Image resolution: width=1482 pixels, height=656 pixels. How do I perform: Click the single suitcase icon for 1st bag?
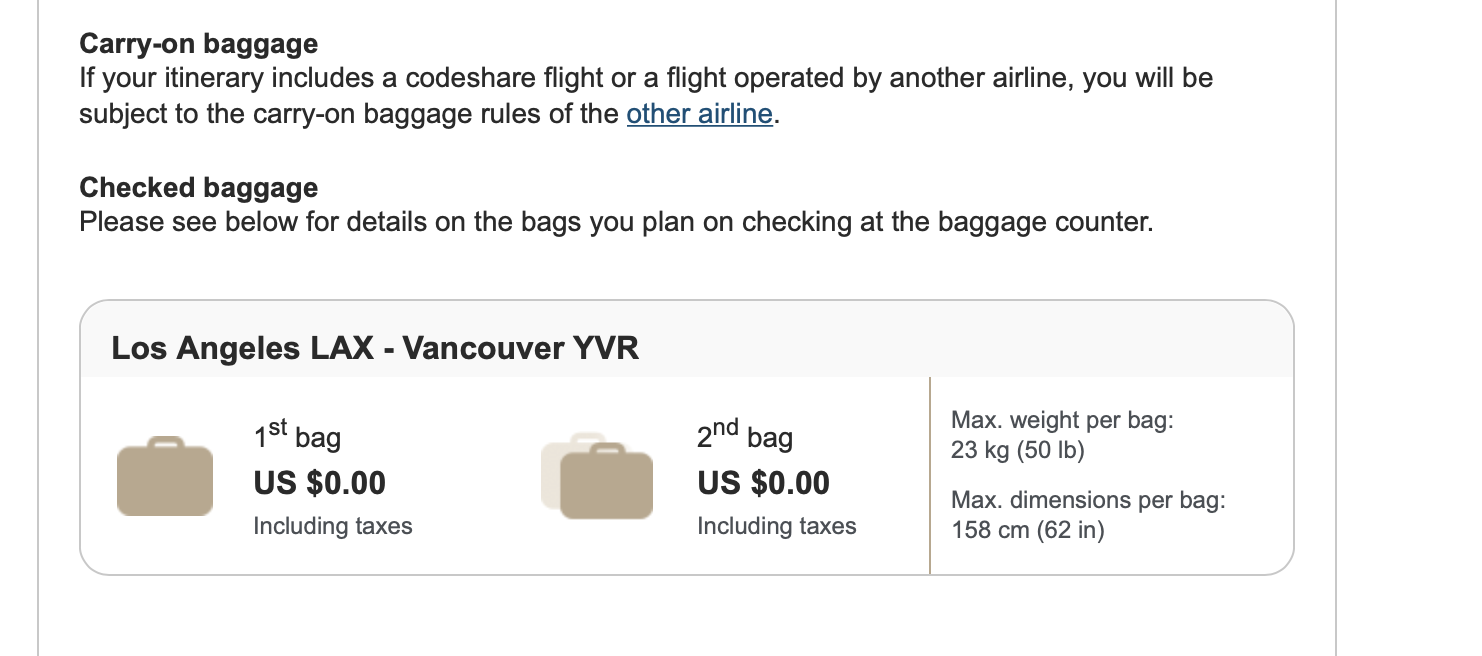coord(165,476)
